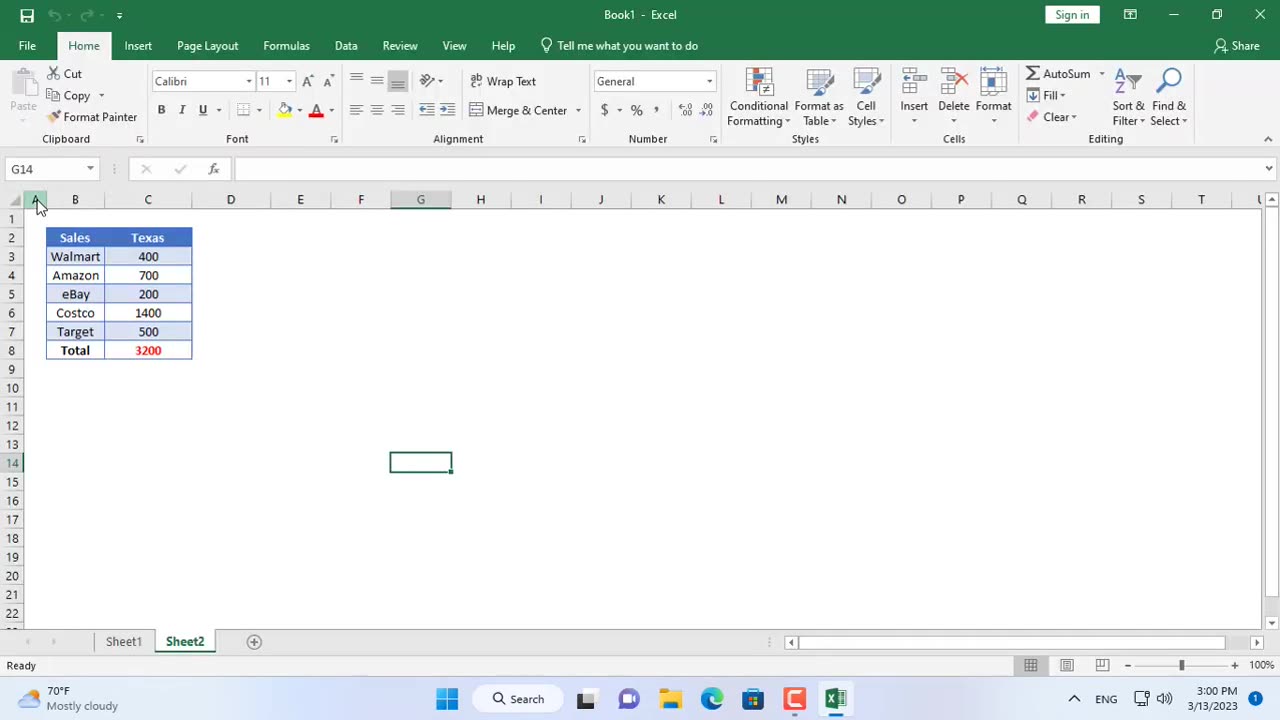Save the workbook with the floppy icon
The width and height of the screenshot is (1280, 720).
point(27,15)
